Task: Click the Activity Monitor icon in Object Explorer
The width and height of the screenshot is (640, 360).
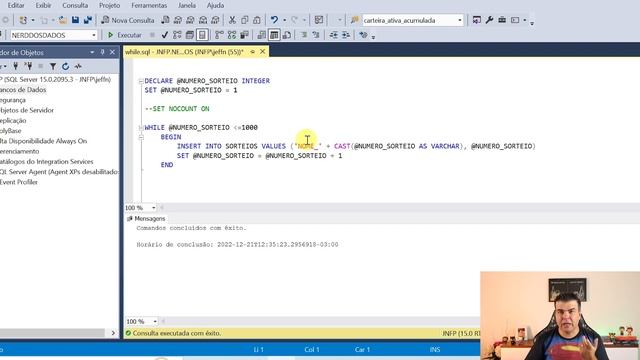Action: [x=78, y=66]
